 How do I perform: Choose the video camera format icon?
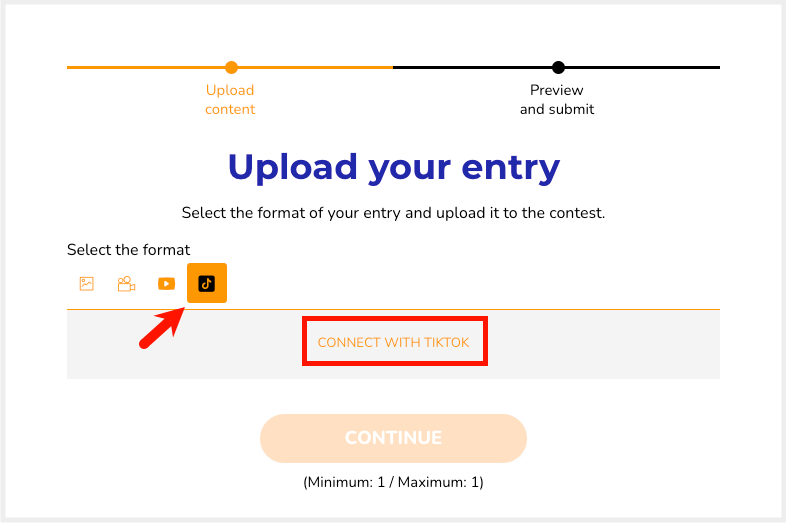click(126, 284)
